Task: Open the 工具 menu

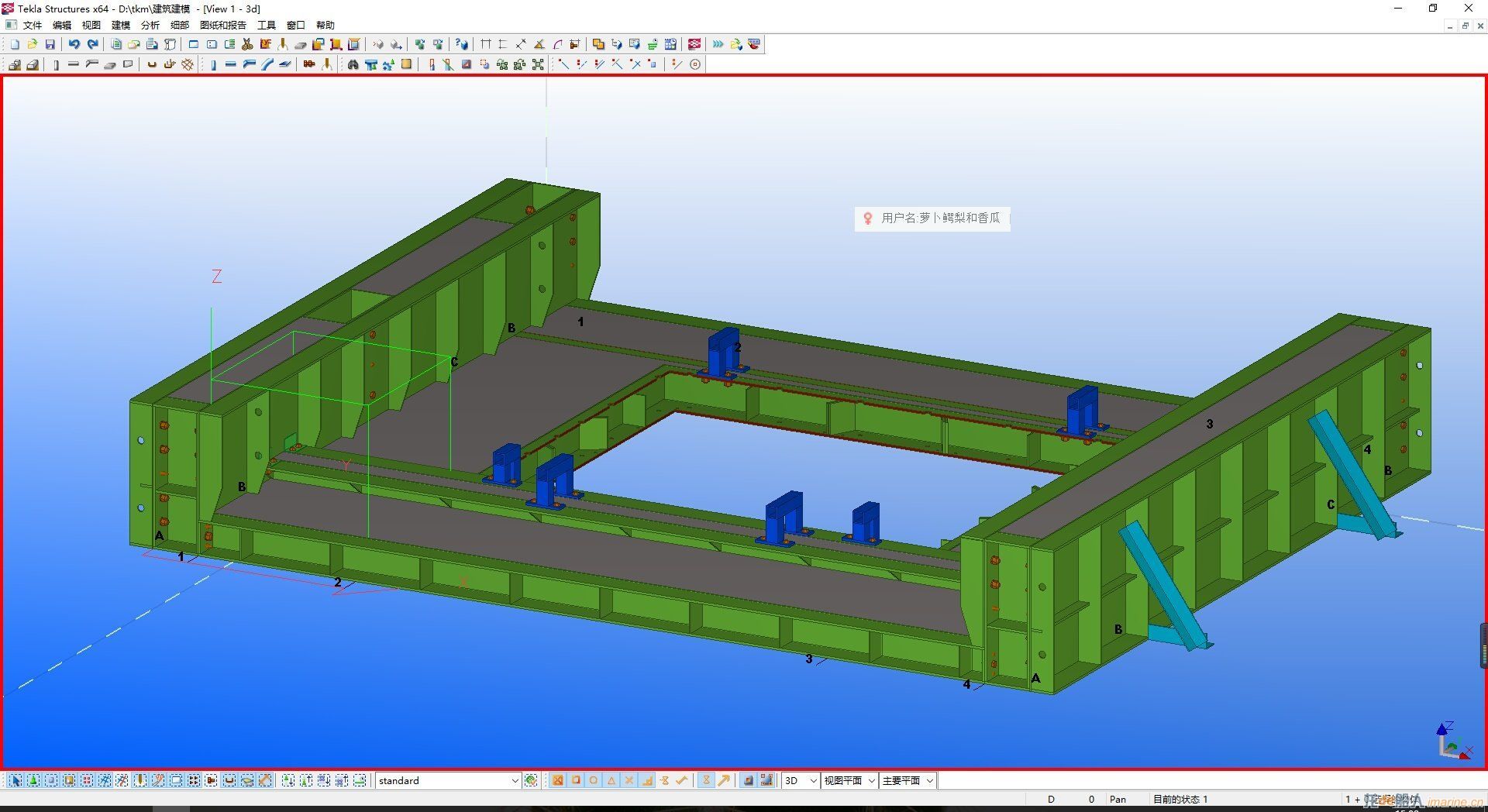Action: [267, 25]
